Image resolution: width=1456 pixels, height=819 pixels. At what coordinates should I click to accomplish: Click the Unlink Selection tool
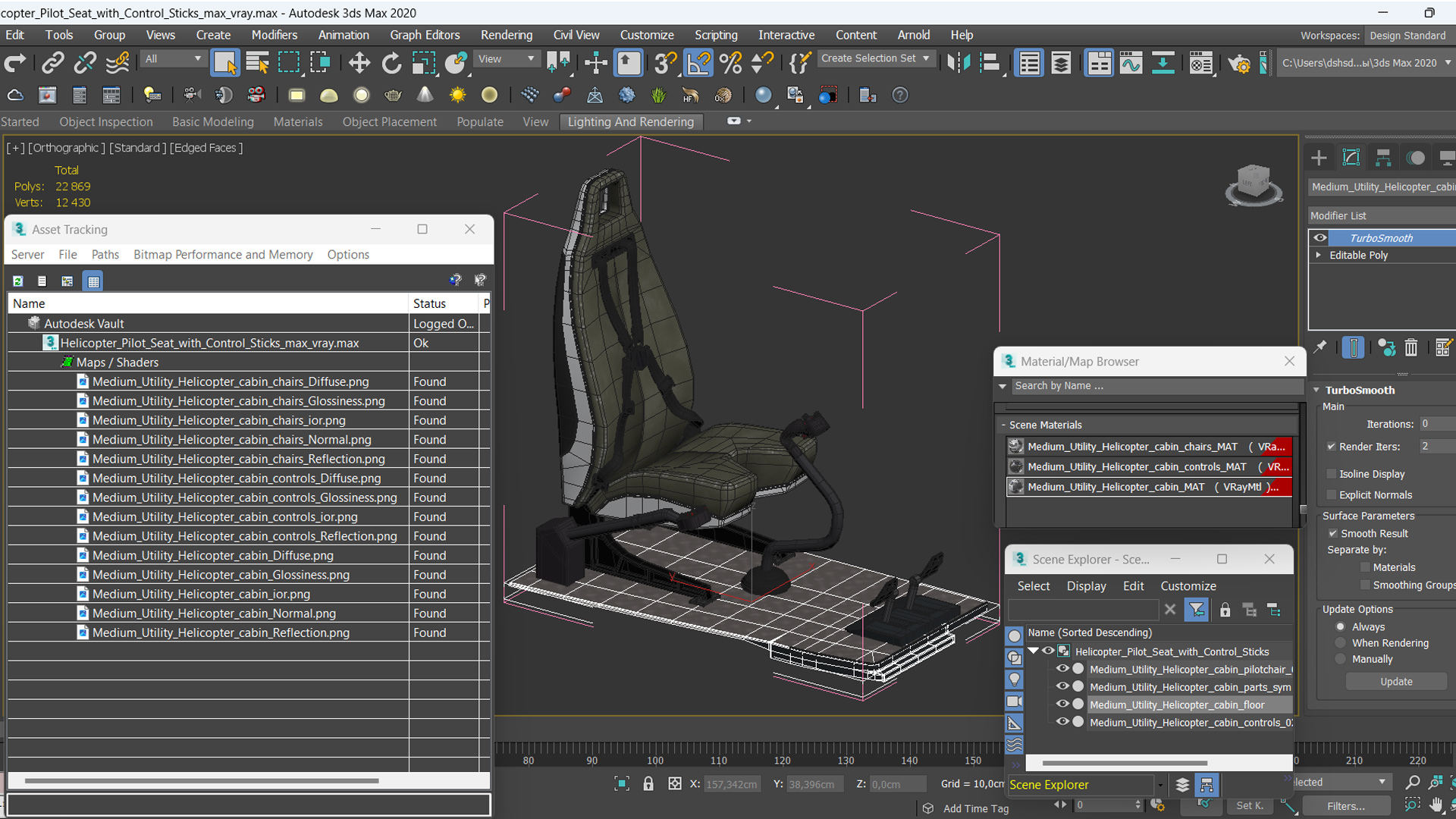click(x=85, y=63)
